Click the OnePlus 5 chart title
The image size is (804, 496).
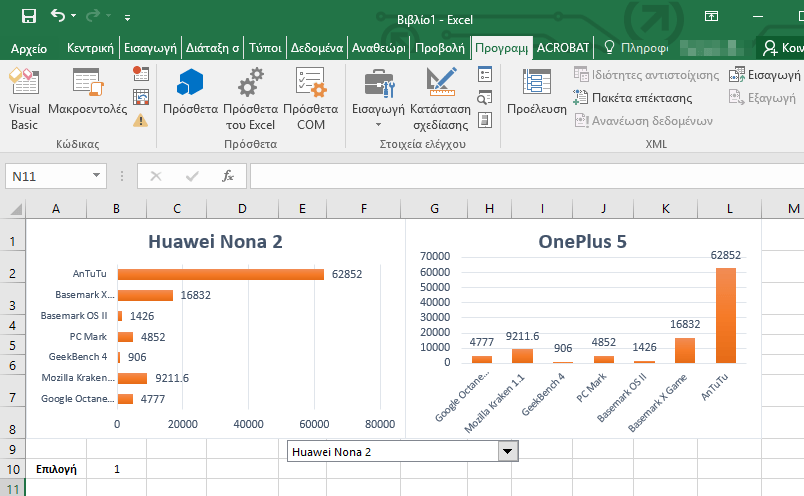click(582, 242)
